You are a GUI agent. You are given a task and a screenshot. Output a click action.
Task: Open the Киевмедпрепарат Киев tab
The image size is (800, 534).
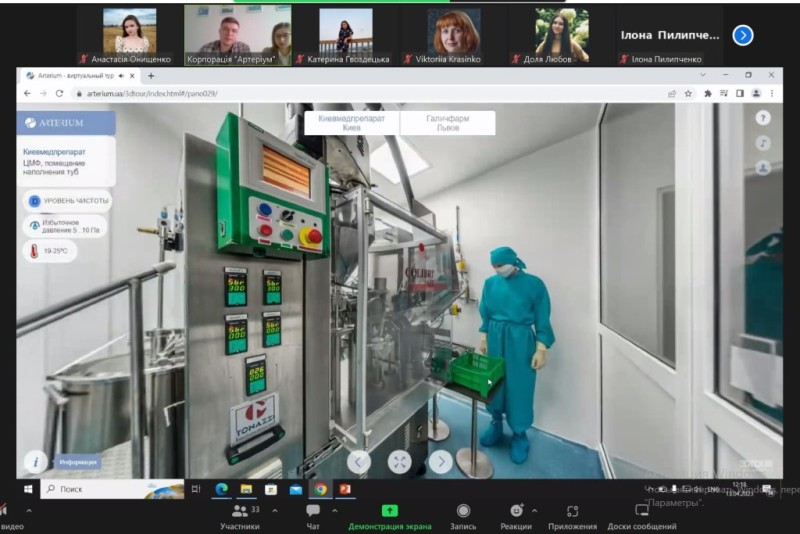tap(351, 122)
